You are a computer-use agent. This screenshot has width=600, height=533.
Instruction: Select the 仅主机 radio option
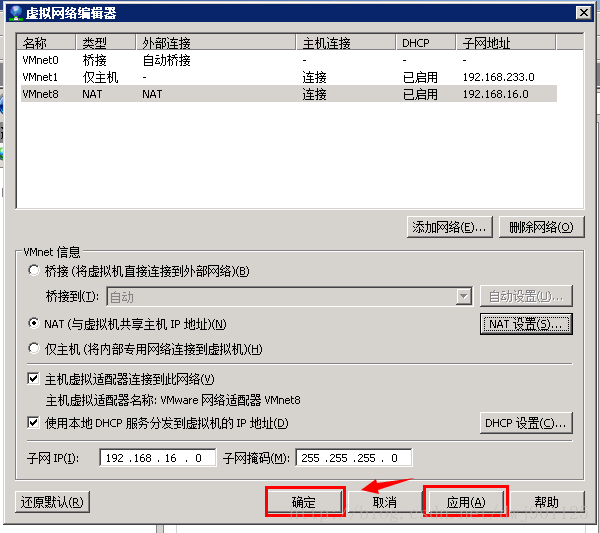[x=34, y=348]
